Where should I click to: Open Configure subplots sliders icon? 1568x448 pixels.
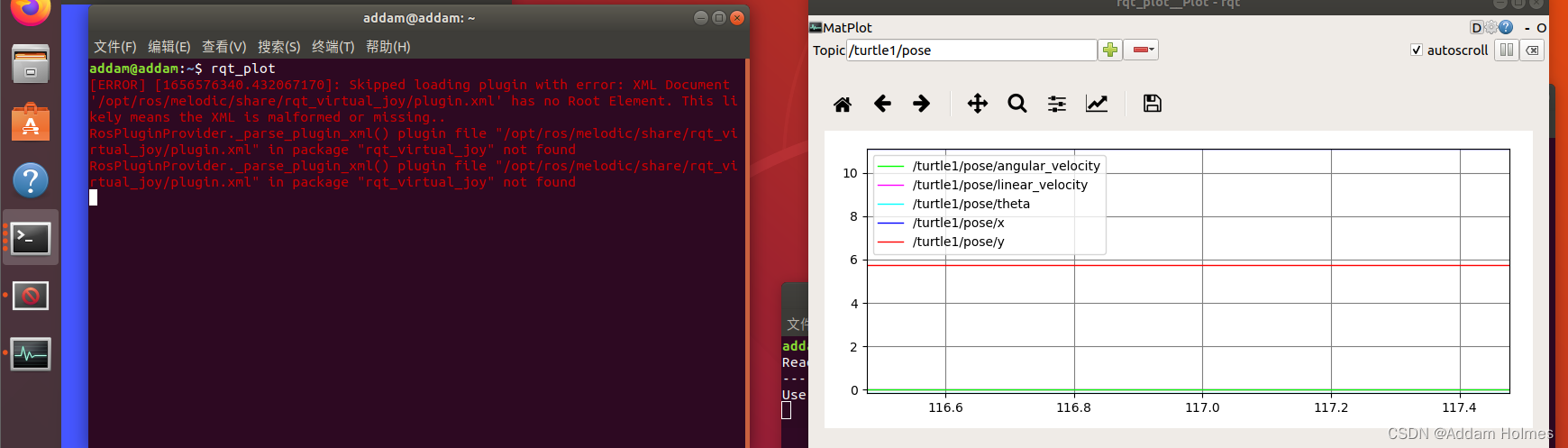click(1057, 104)
